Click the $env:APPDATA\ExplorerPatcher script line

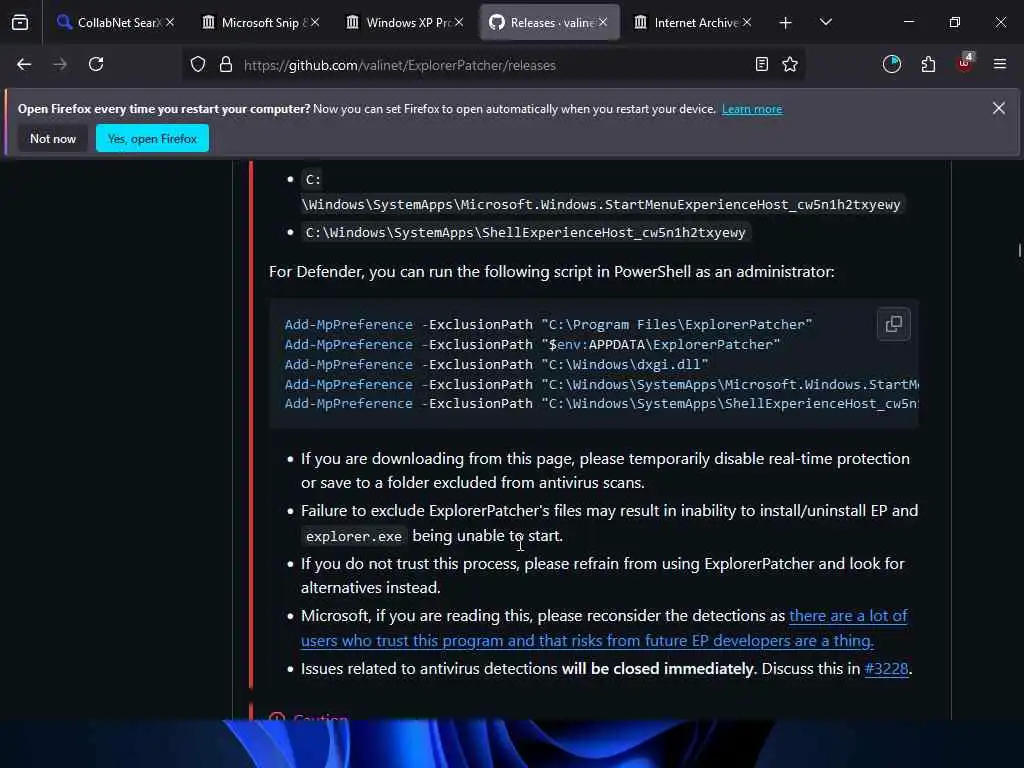532,344
